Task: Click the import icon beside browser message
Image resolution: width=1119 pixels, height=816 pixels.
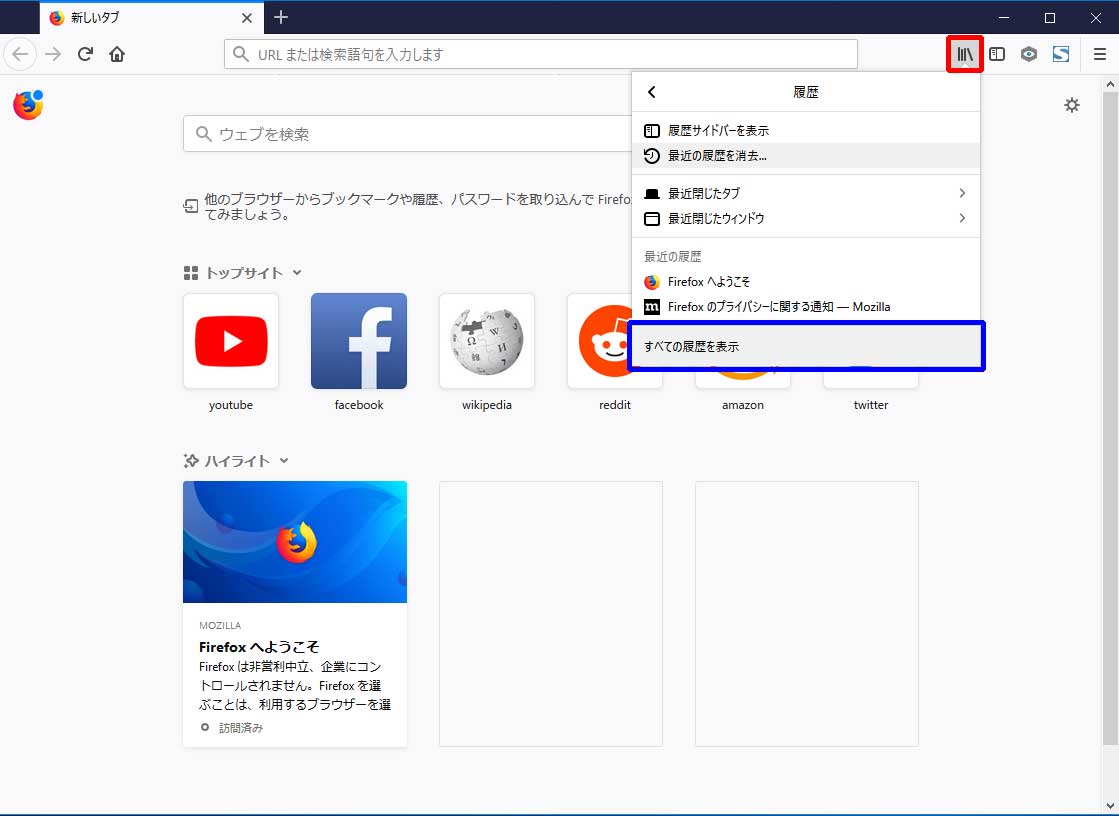Action: [191, 206]
